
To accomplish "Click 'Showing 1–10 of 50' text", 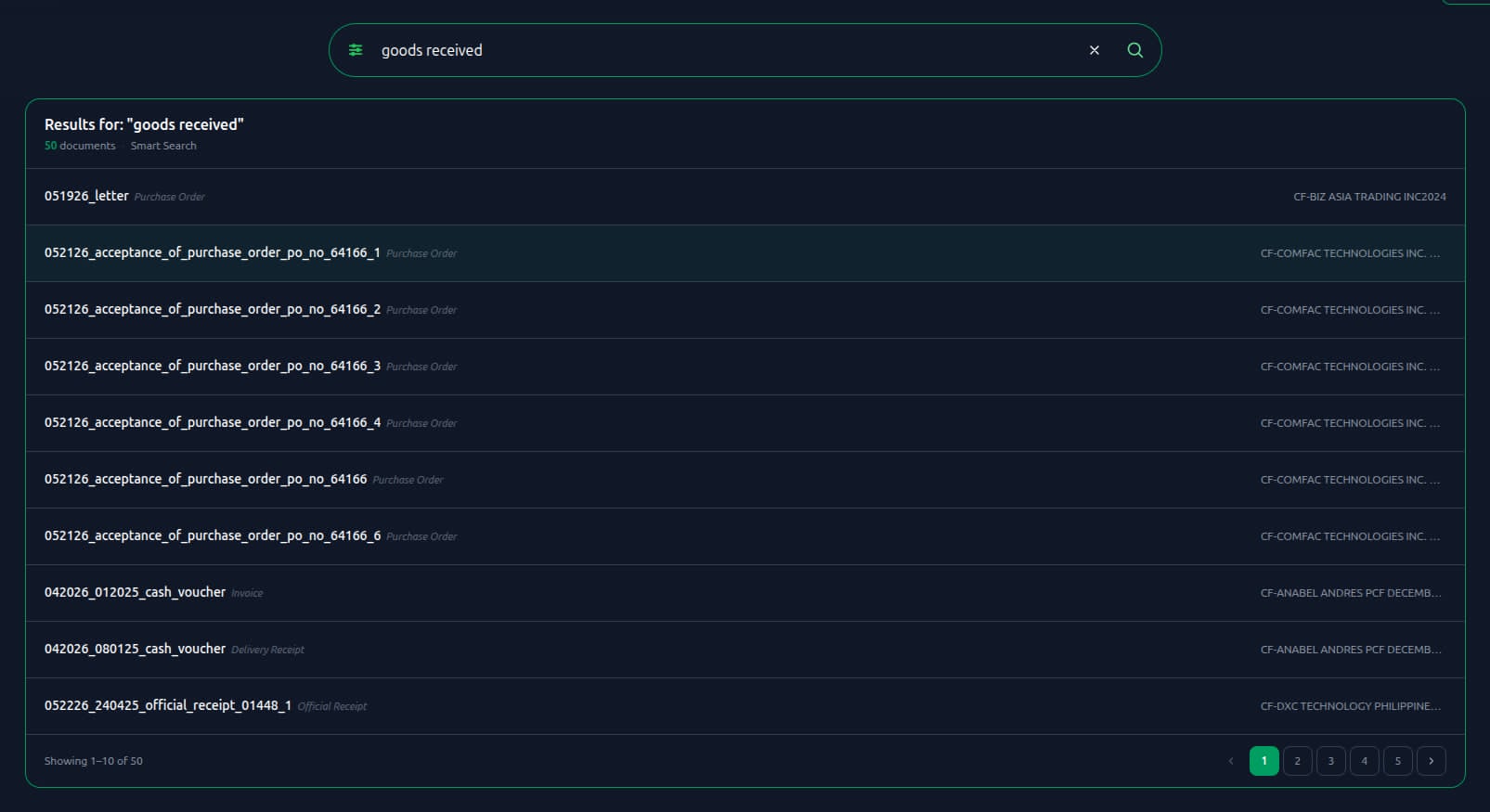I will tap(94, 761).
